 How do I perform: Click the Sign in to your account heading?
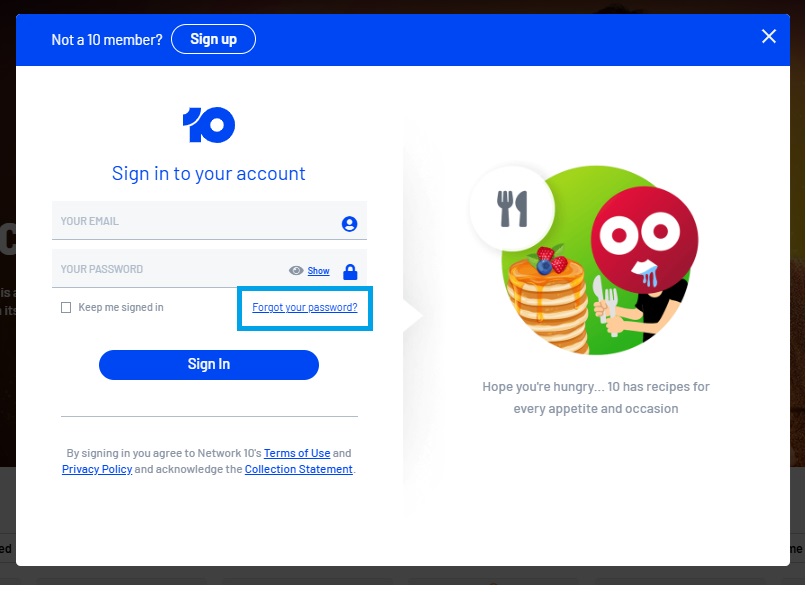[x=209, y=174]
